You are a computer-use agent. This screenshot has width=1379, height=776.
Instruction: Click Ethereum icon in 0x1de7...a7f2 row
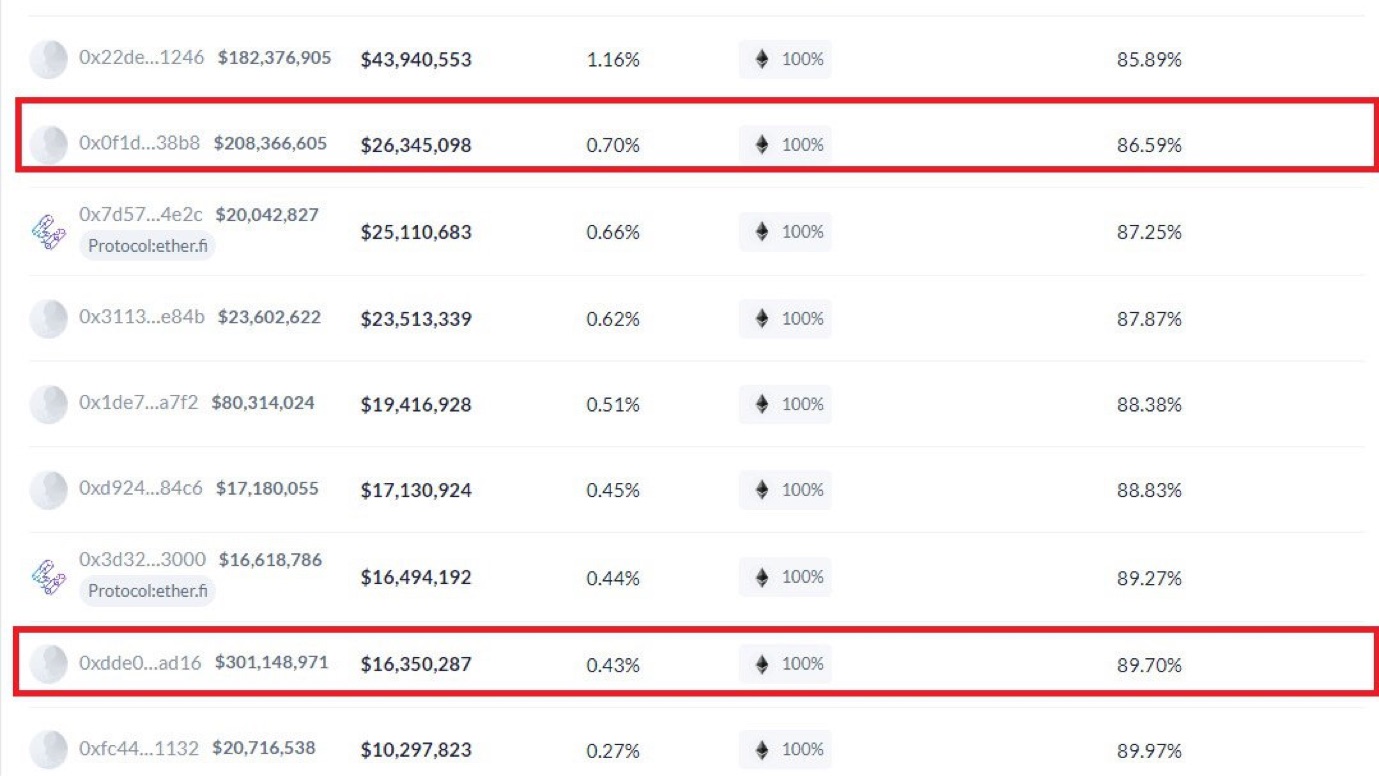pos(762,405)
